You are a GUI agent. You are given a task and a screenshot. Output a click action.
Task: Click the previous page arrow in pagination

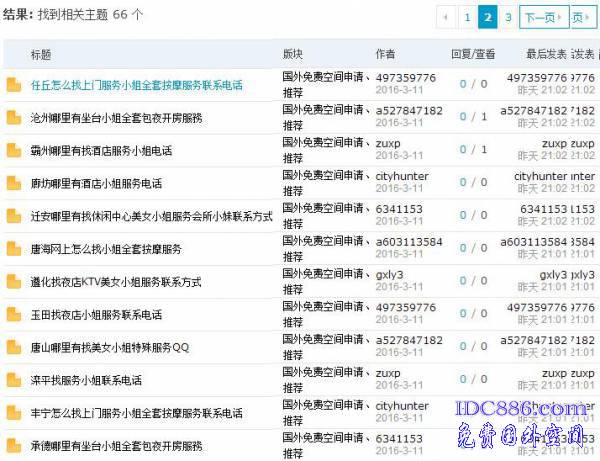click(447, 17)
